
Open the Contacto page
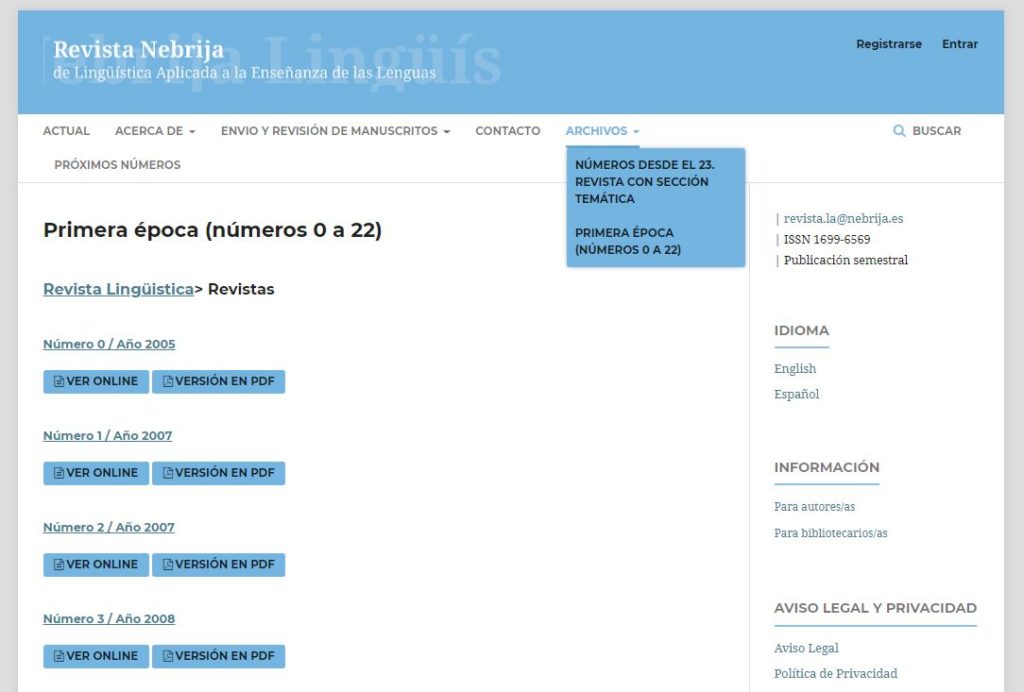coord(507,131)
